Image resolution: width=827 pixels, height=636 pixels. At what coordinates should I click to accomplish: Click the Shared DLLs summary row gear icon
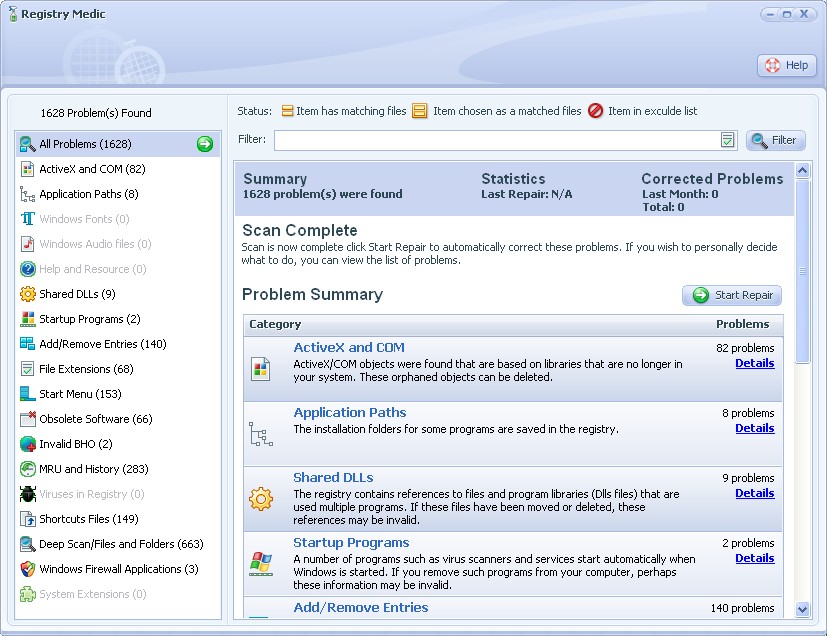261,499
